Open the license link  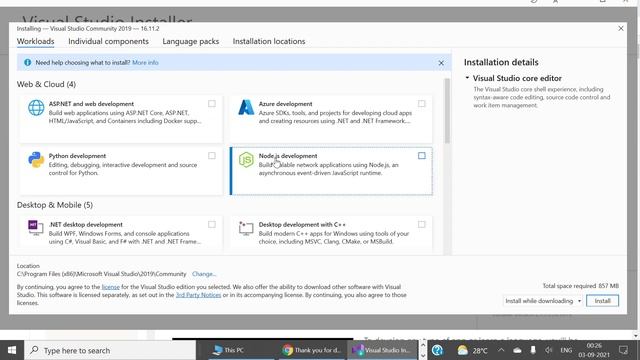click(x=111, y=287)
